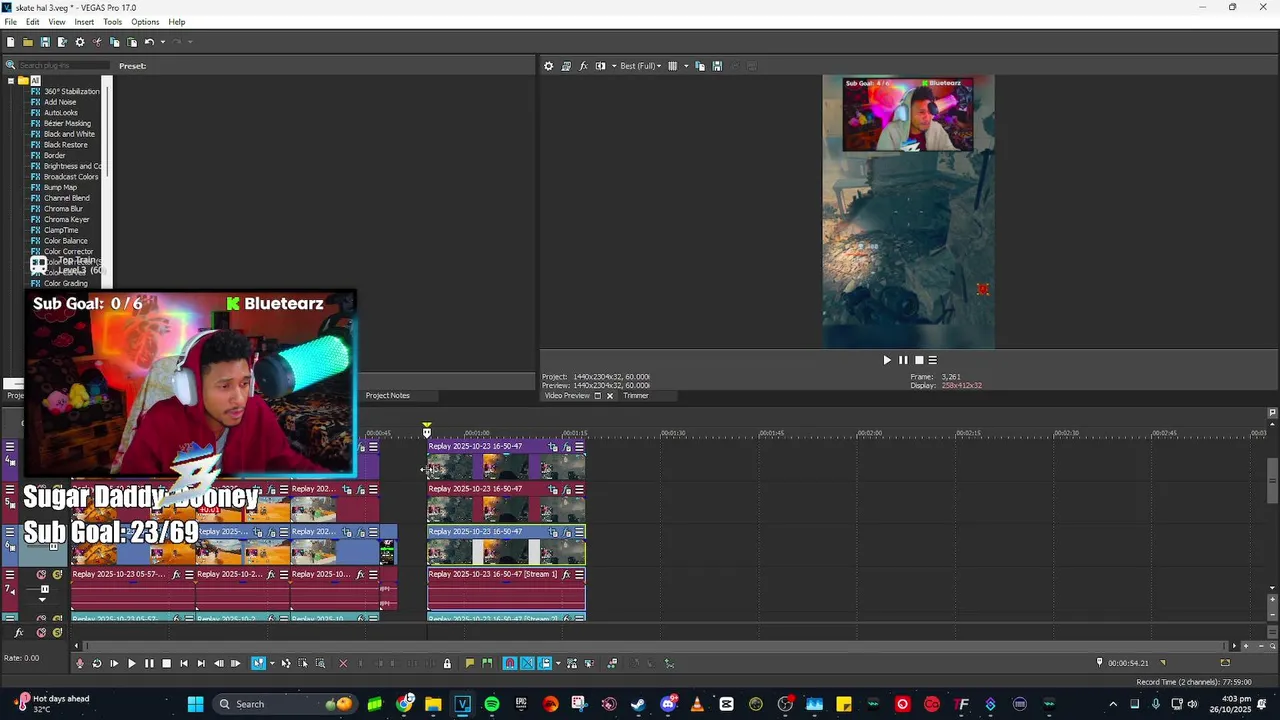Click the Overlays grid icon in preview toolbar

coord(672,66)
